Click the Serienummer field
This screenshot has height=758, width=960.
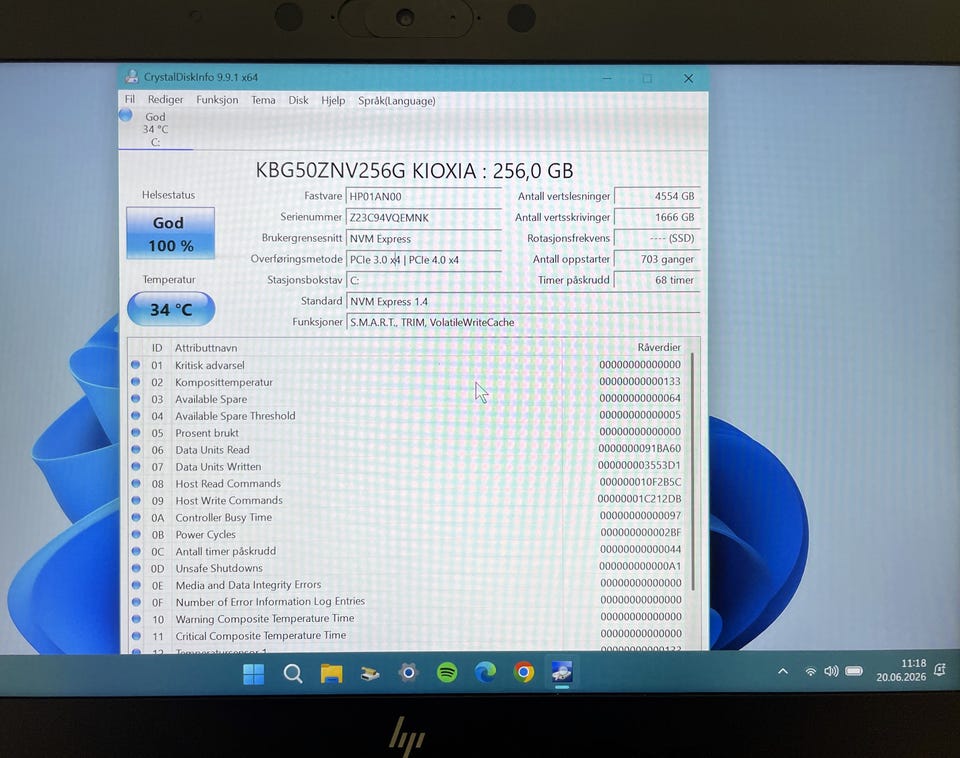pyautogui.click(x=424, y=217)
